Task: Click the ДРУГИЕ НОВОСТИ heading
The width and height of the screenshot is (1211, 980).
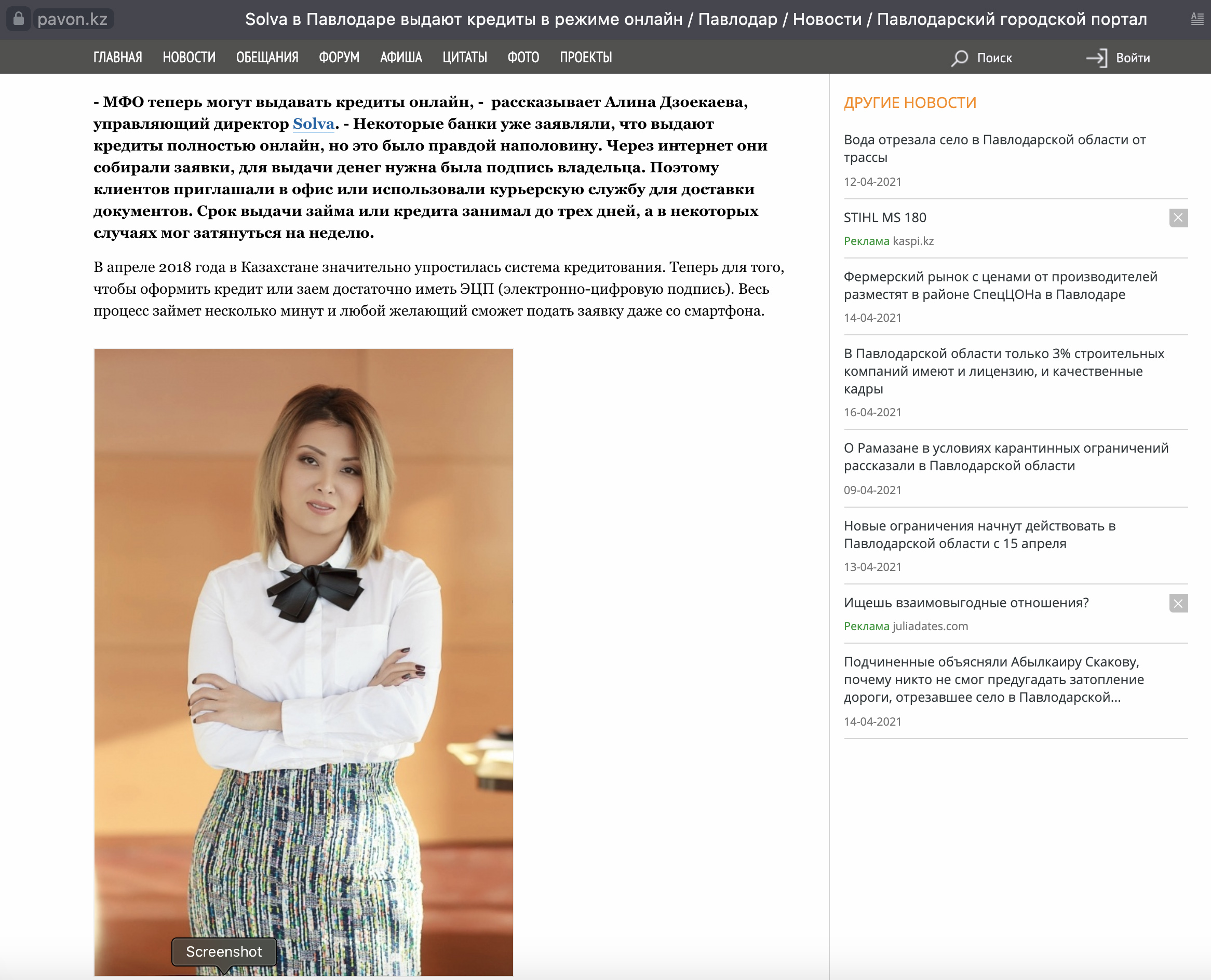Action: pos(910,103)
